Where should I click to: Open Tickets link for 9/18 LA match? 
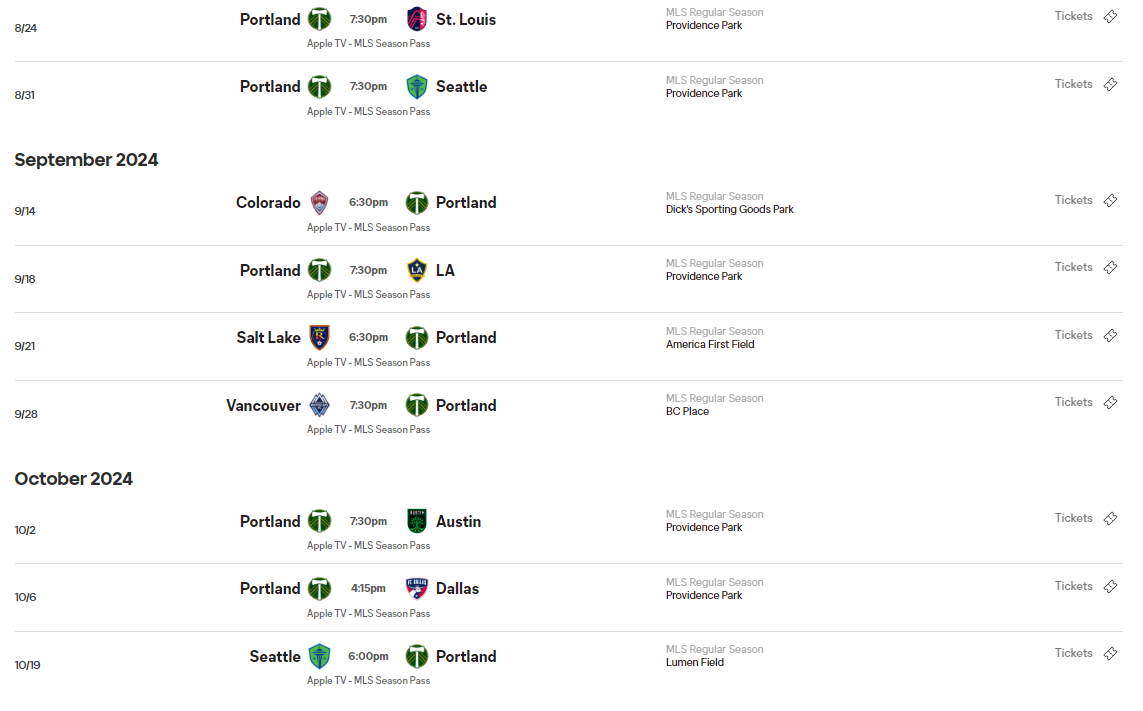point(1073,267)
